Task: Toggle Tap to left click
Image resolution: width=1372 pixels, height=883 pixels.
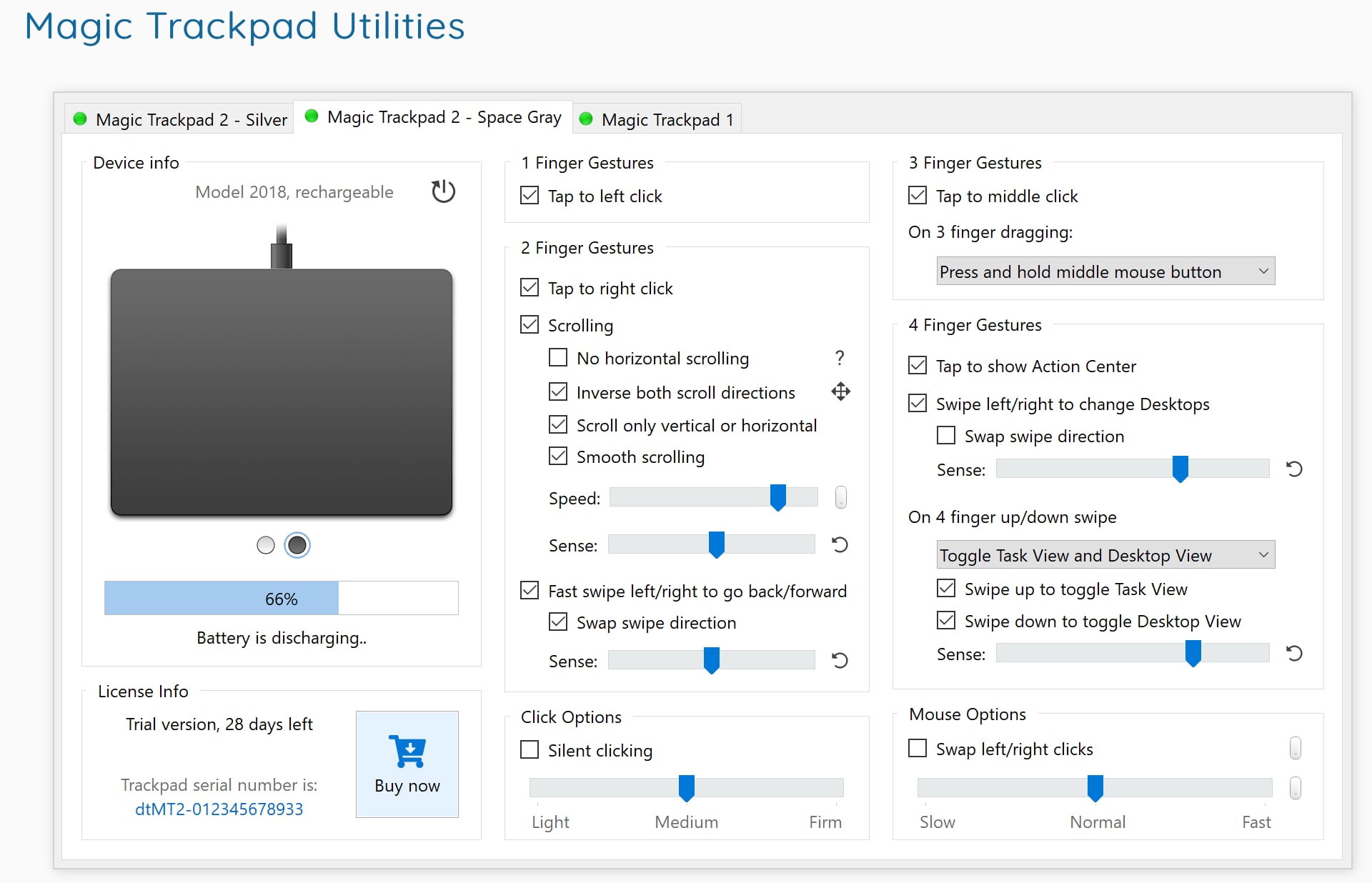Action: [x=530, y=195]
